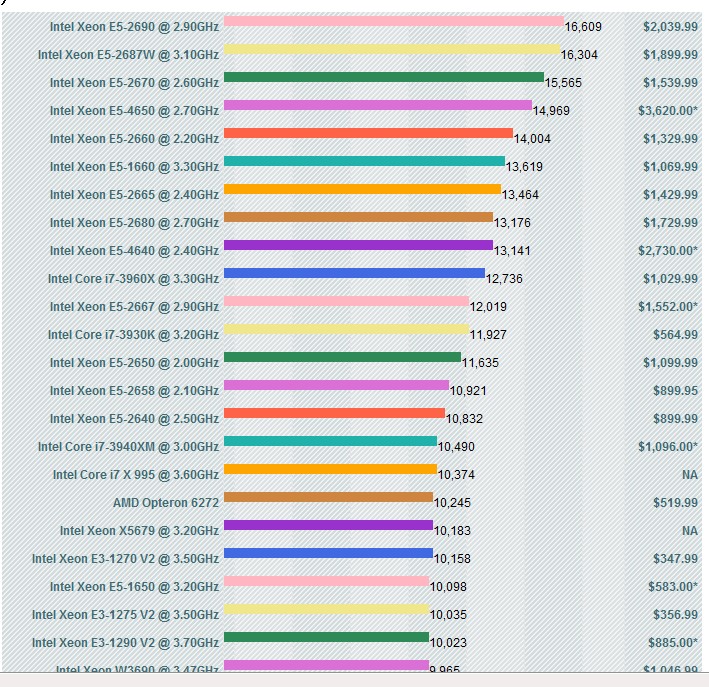The image size is (709, 687).
Task: Click the score value 10,158
Action: (x=452, y=559)
